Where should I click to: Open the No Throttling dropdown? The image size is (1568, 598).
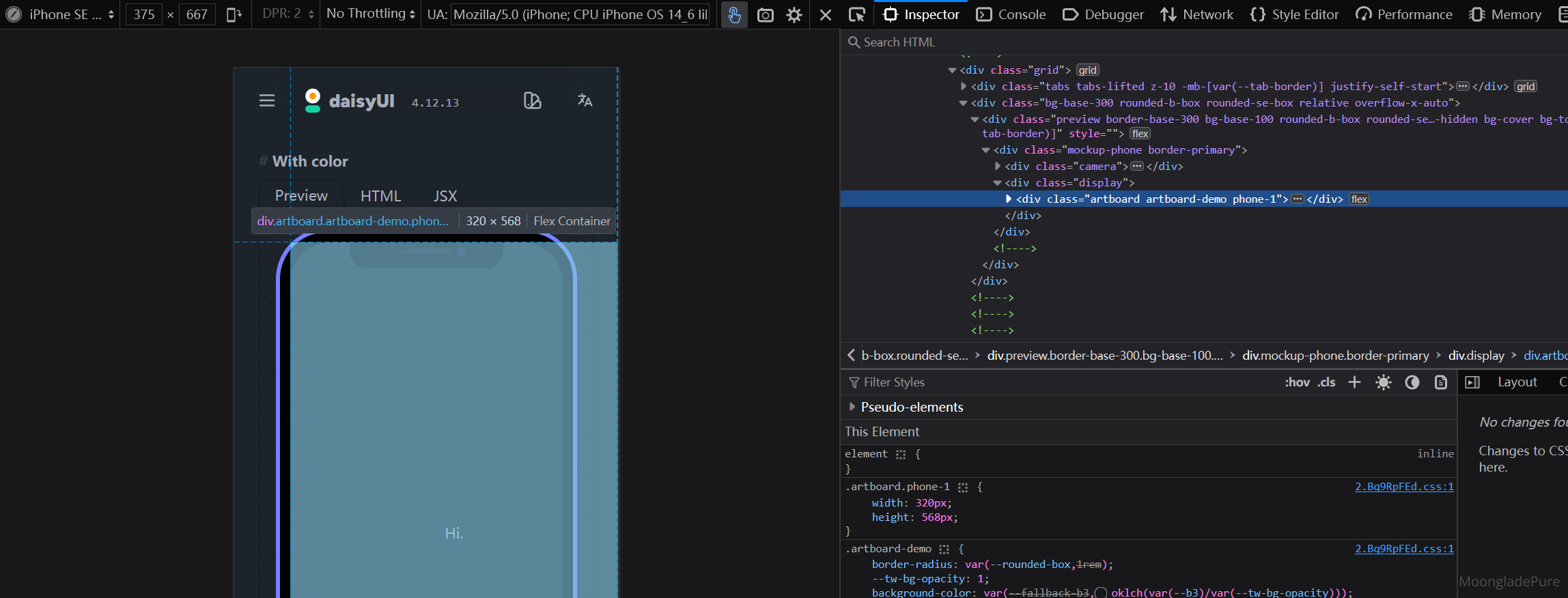(370, 14)
